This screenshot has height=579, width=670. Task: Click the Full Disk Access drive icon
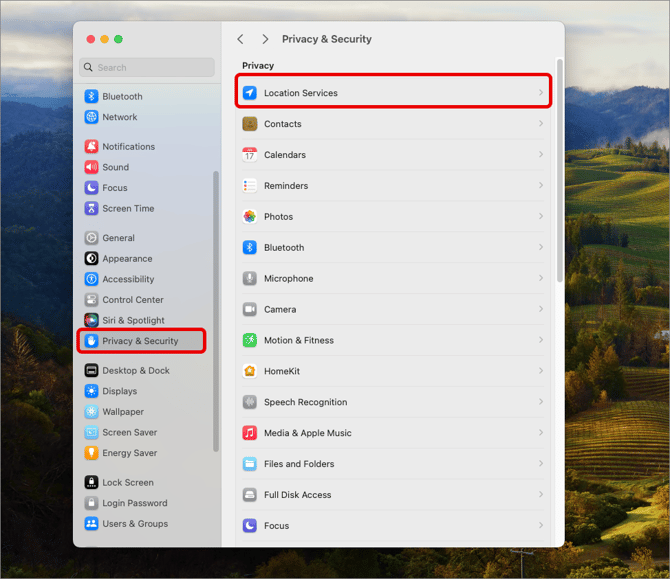pos(250,494)
